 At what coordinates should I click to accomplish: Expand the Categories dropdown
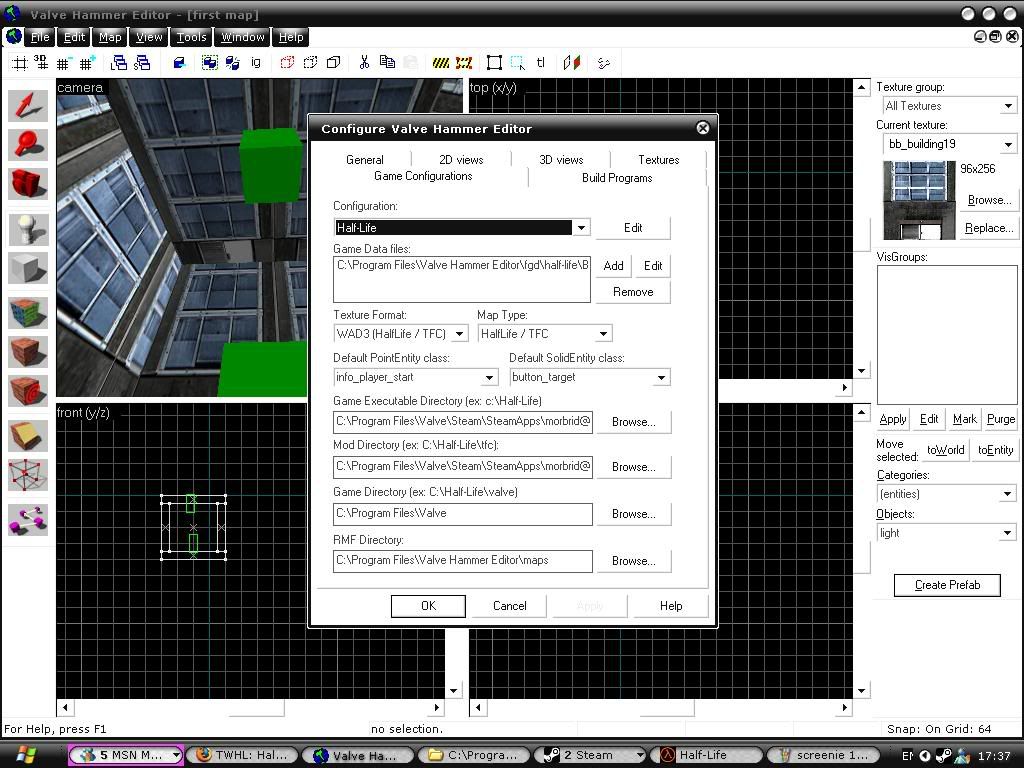[1008, 494]
